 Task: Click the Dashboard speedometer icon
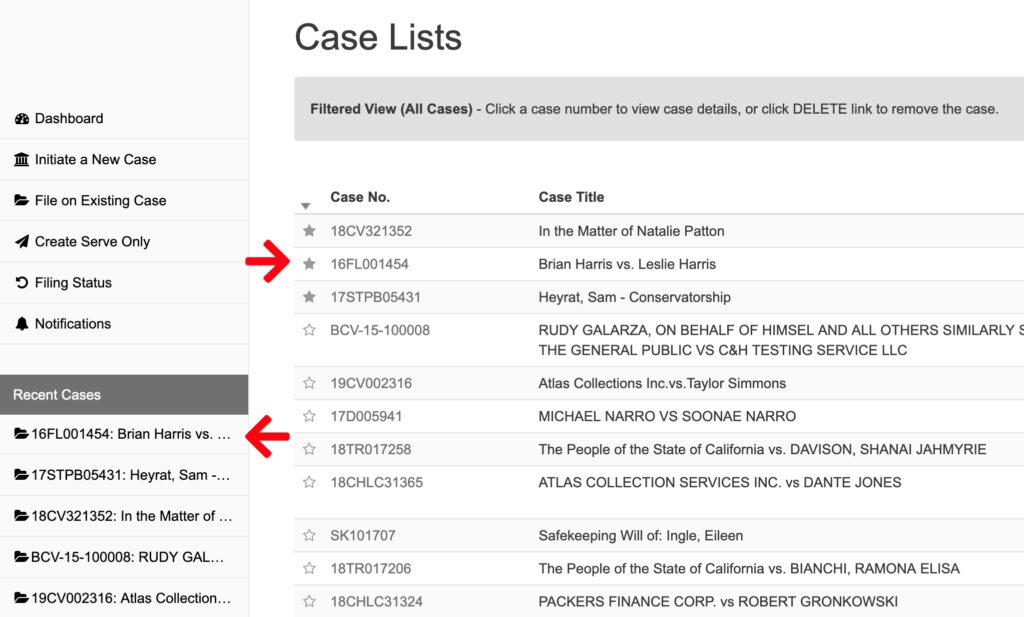pyautogui.click(x=22, y=118)
